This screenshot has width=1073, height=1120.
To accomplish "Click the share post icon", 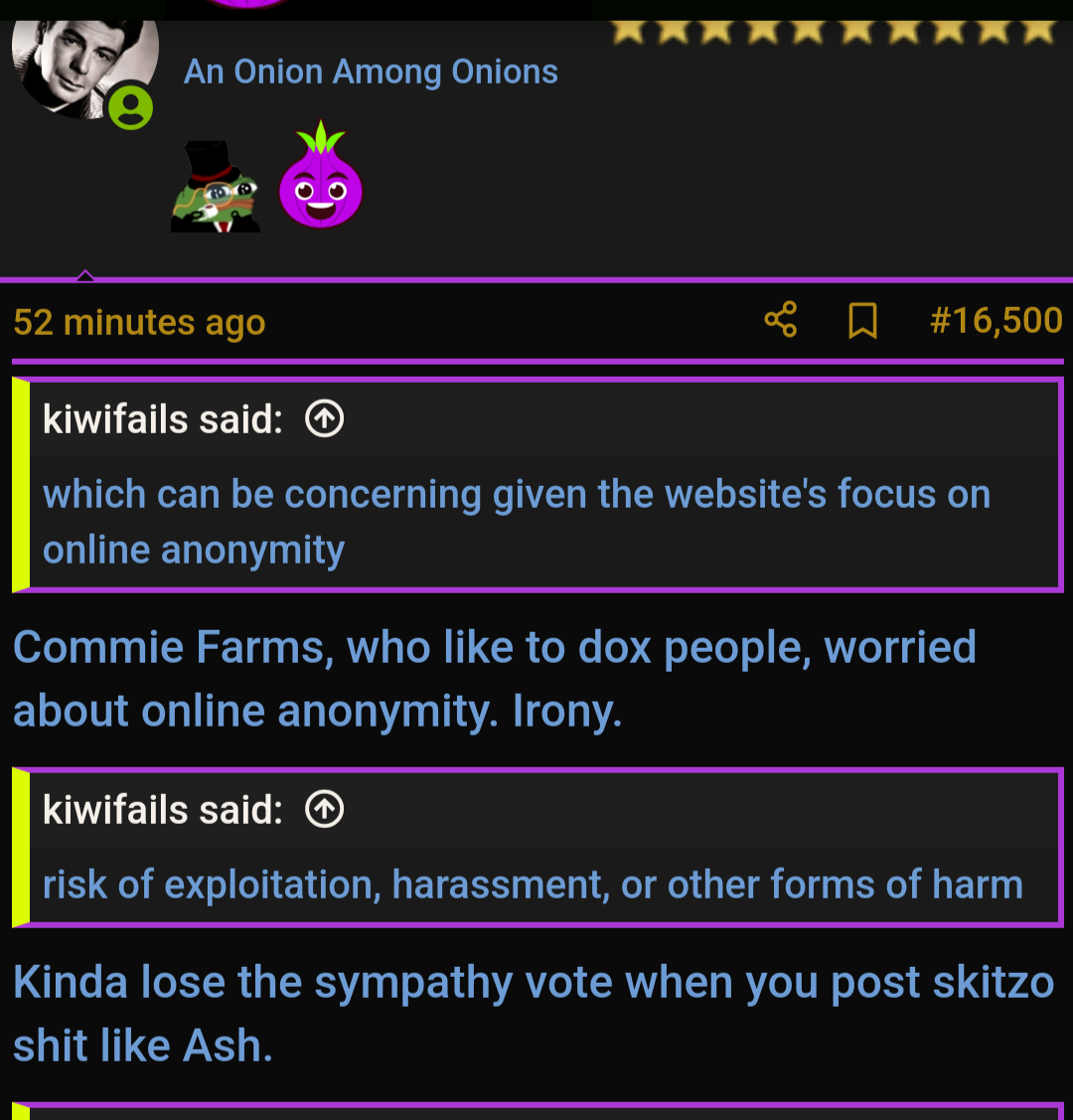I will click(x=780, y=319).
